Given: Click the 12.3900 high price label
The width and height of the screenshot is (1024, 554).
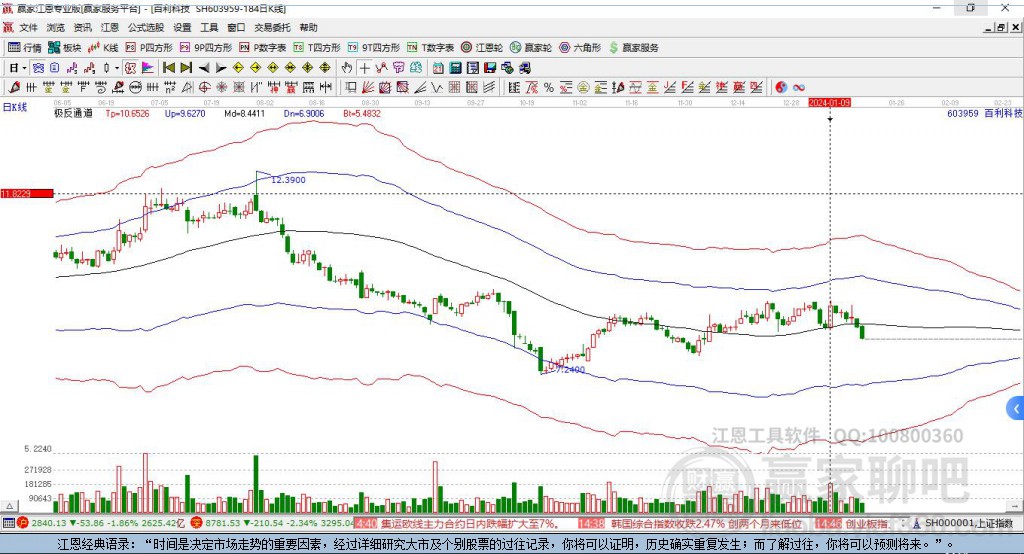Looking at the screenshot, I should 288,180.
